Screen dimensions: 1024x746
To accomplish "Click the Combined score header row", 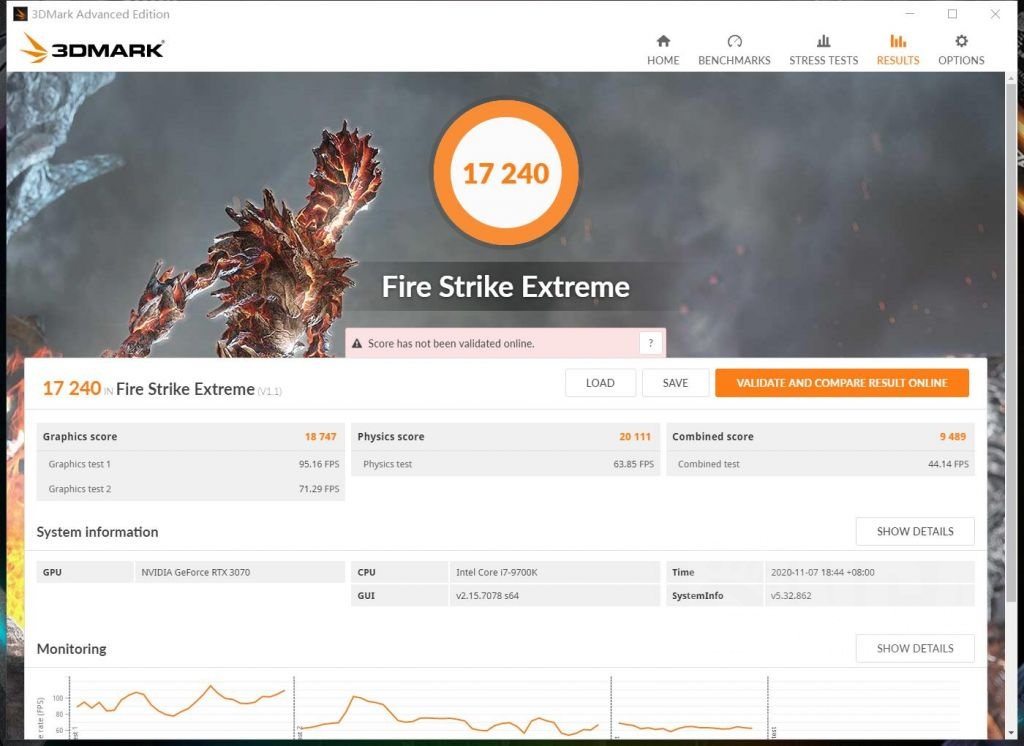I will point(820,437).
